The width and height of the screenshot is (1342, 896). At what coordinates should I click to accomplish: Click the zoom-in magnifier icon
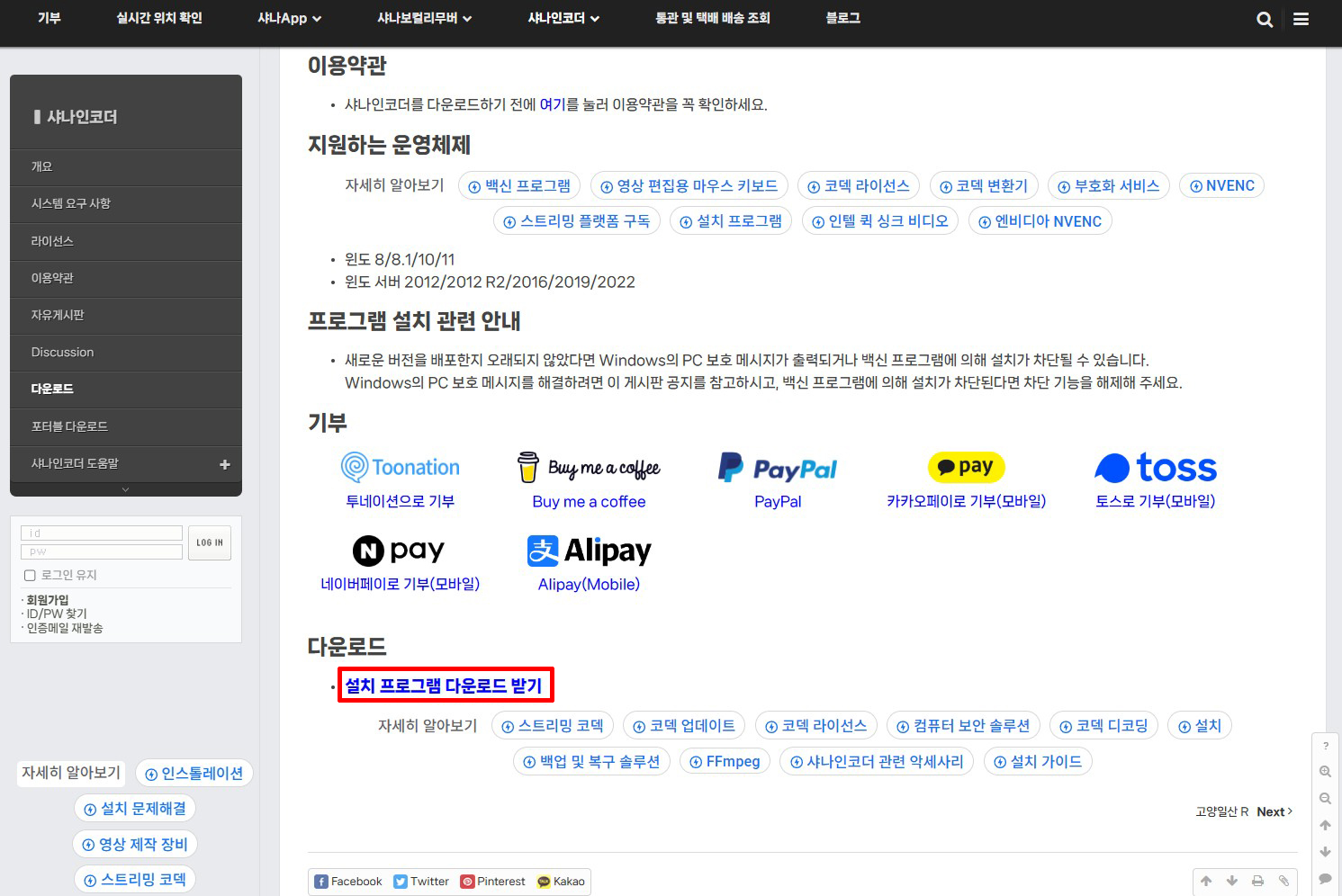(x=1326, y=772)
